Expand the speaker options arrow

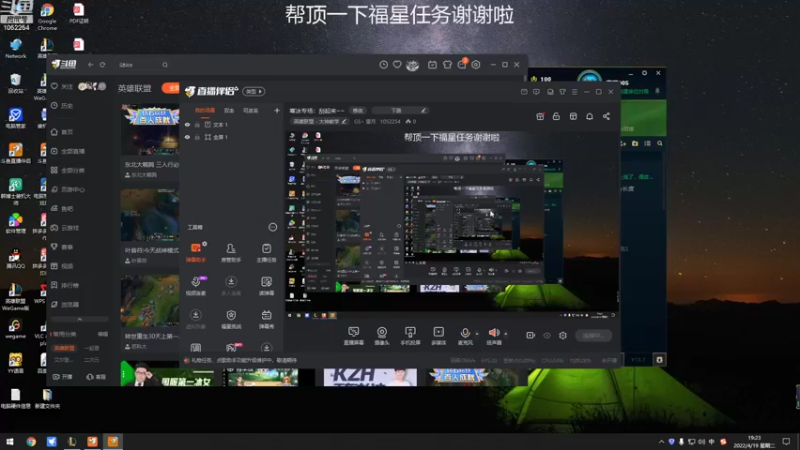click(506, 334)
